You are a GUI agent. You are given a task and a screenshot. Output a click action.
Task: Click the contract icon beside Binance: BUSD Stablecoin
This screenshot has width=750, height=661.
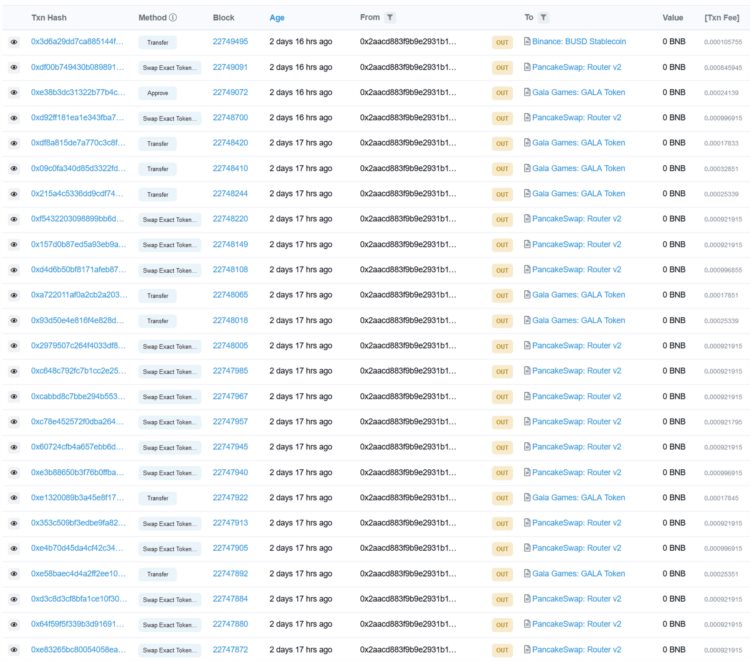click(x=527, y=42)
